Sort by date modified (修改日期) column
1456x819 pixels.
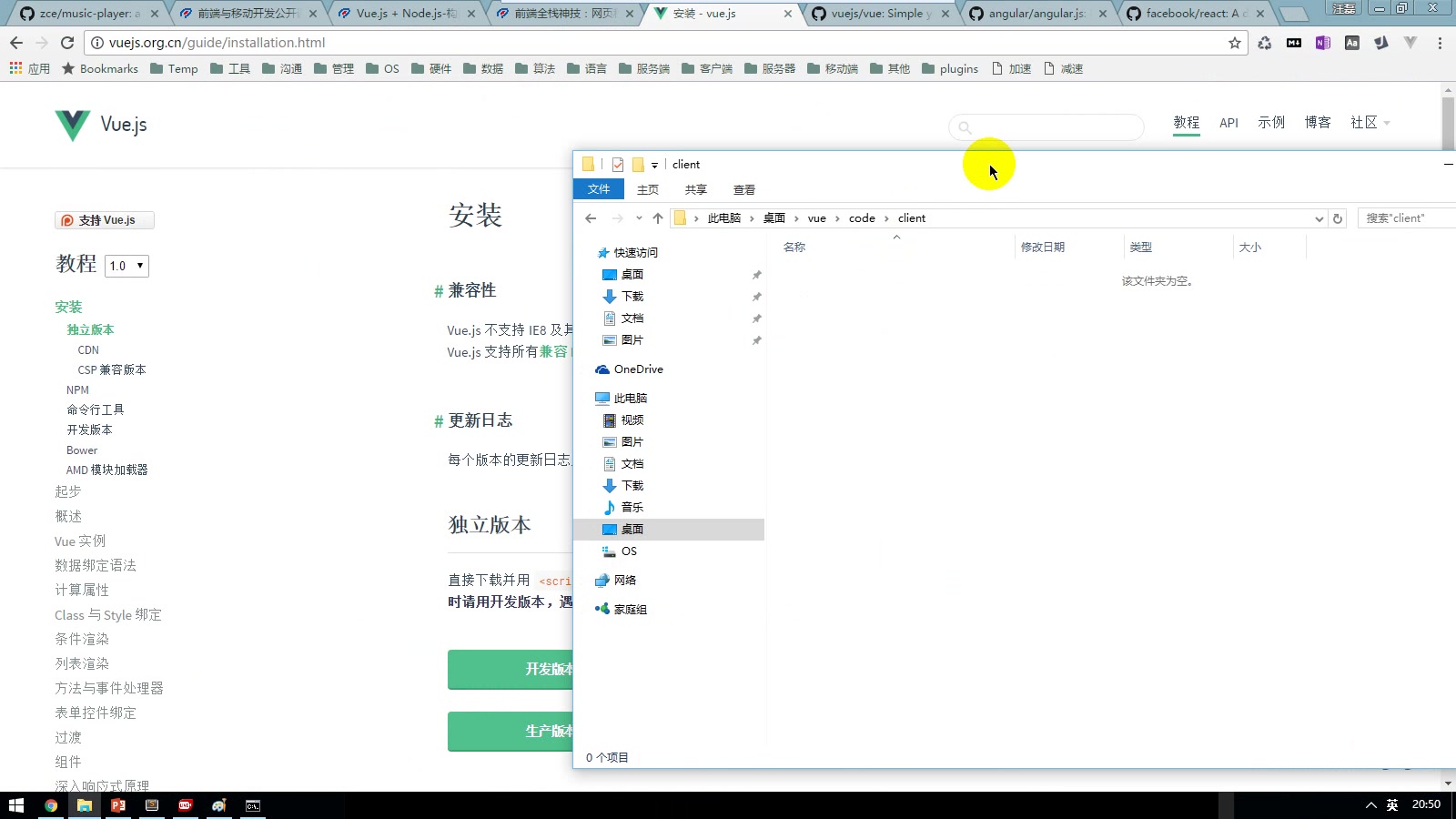1043,248
